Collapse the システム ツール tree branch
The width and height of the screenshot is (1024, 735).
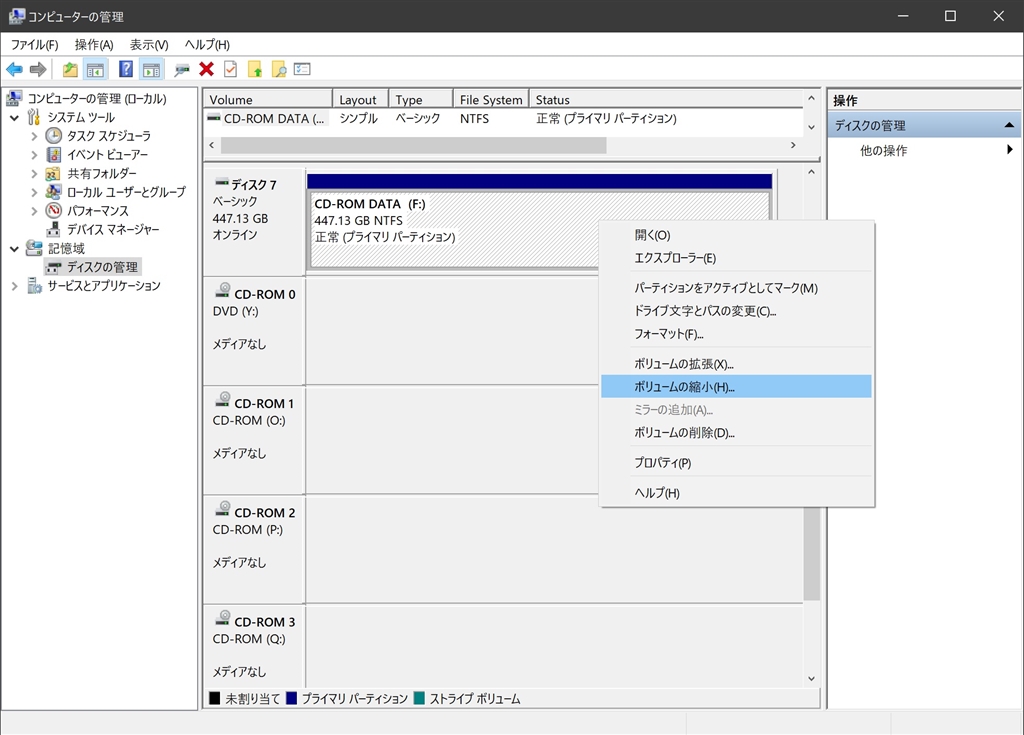[14, 118]
